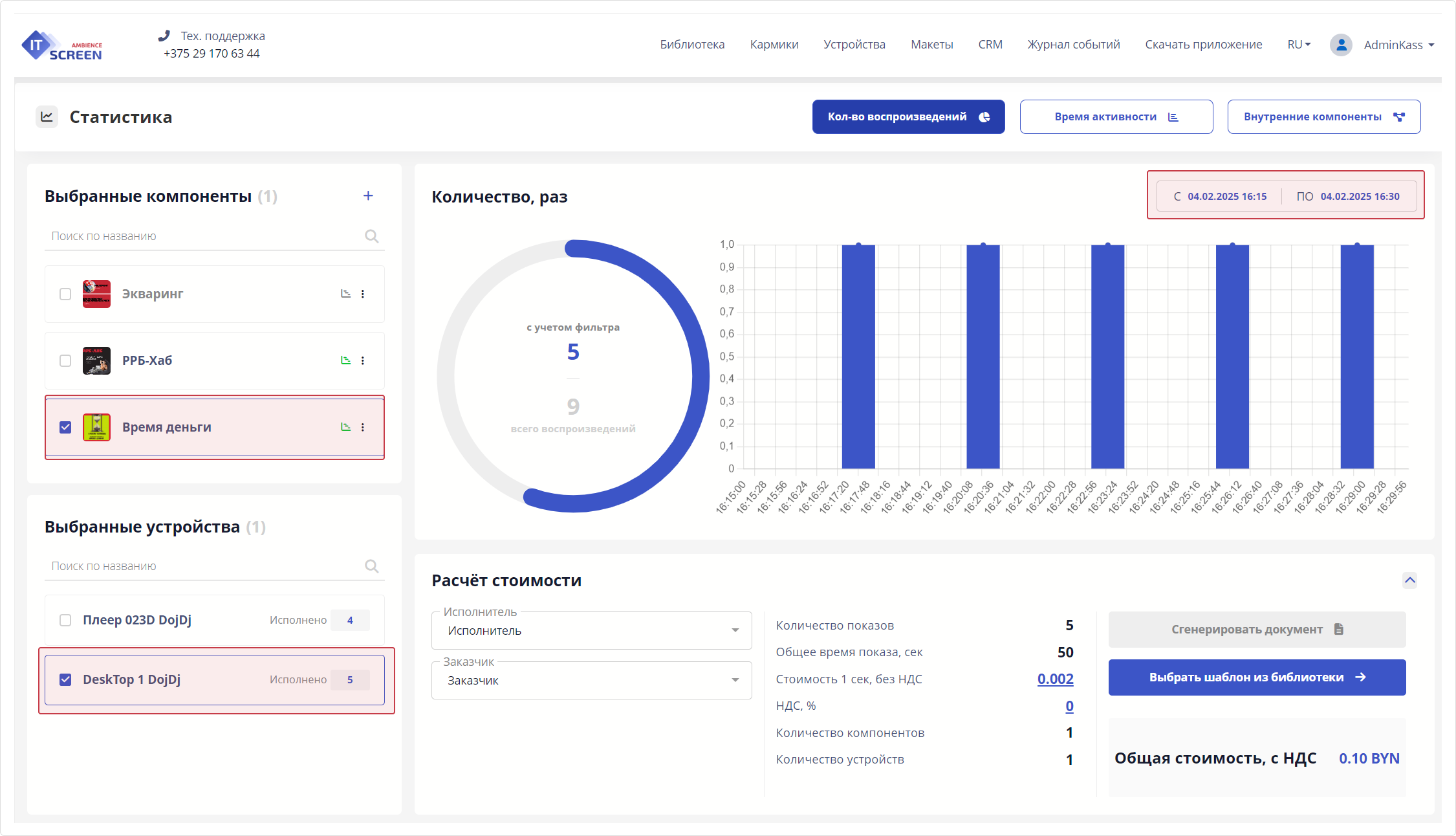
Task: Click the AdminKass user avatar icon
Action: [1341, 45]
